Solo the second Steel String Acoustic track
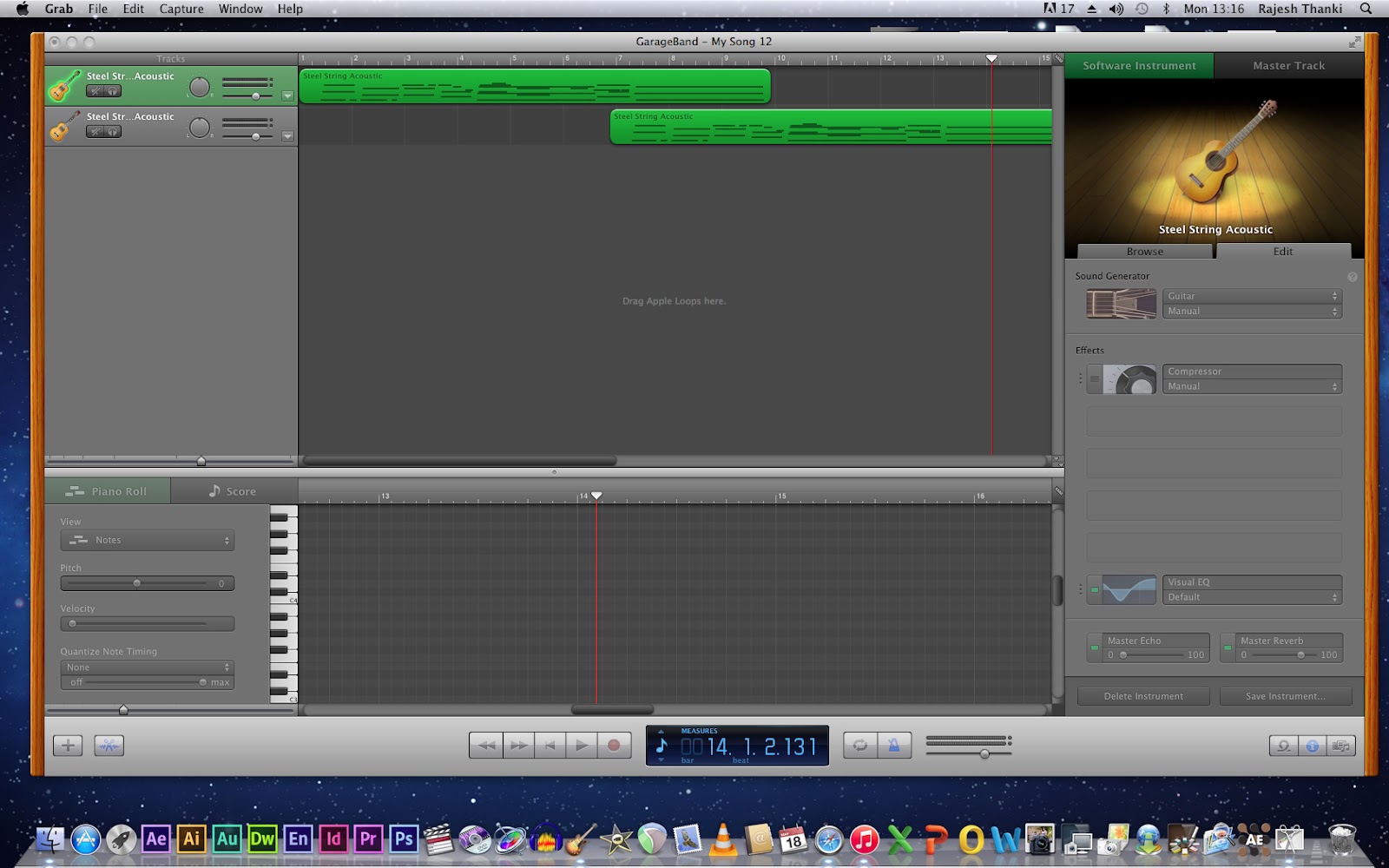Image resolution: width=1389 pixels, height=868 pixels. coord(112,132)
